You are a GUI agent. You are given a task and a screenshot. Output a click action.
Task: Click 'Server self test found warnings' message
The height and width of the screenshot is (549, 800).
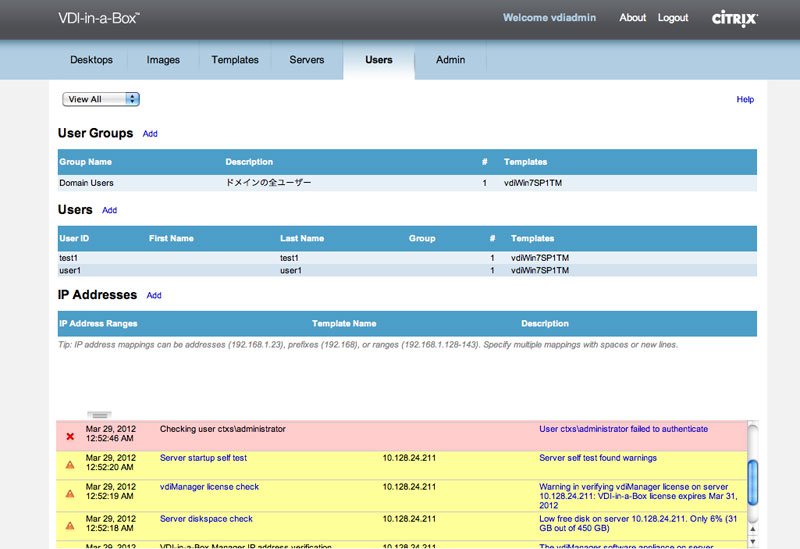tap(598, 458)
